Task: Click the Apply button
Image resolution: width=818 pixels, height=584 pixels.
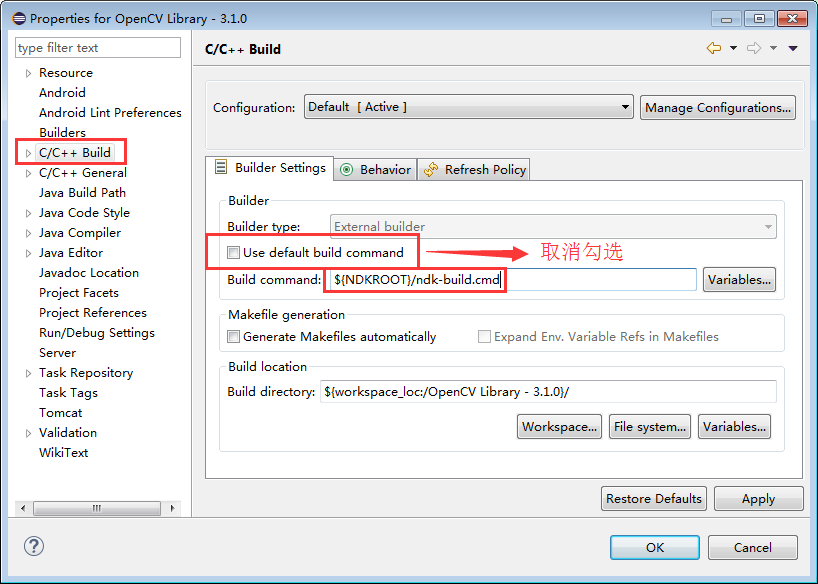Action: (x=759, y=498)
